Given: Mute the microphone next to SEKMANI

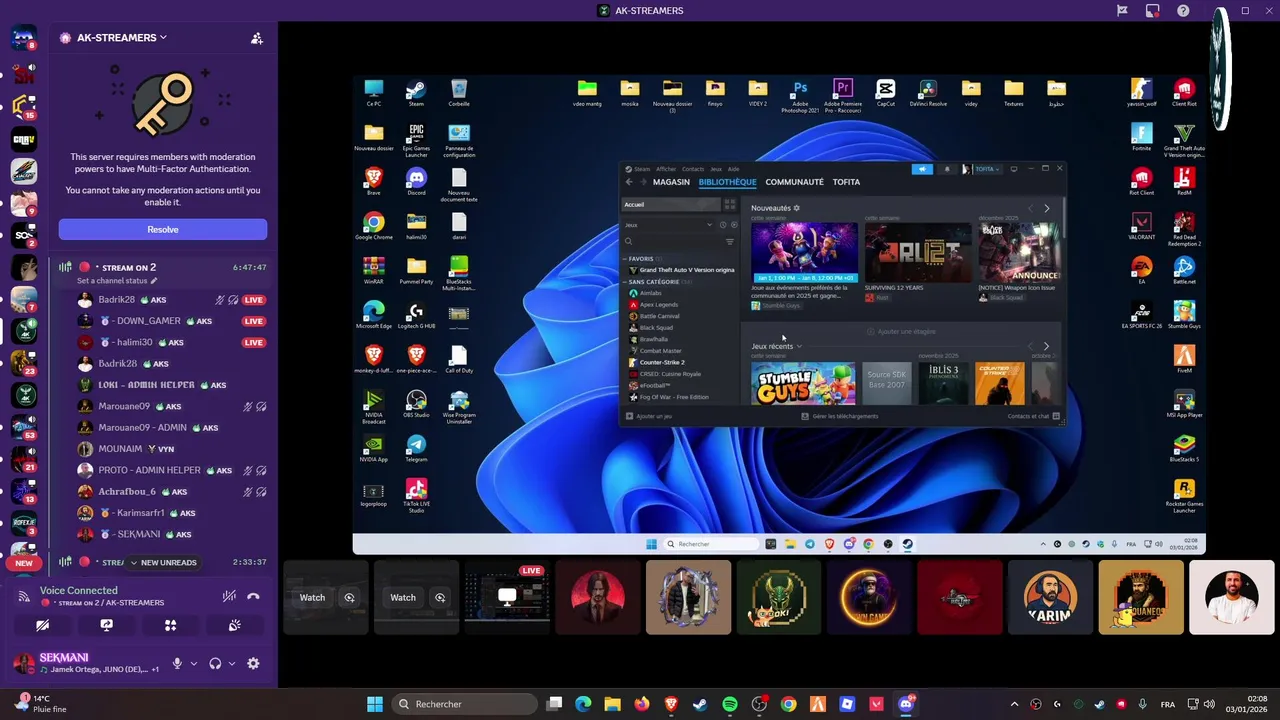Looking at the screenshot, I should point(177,663).
